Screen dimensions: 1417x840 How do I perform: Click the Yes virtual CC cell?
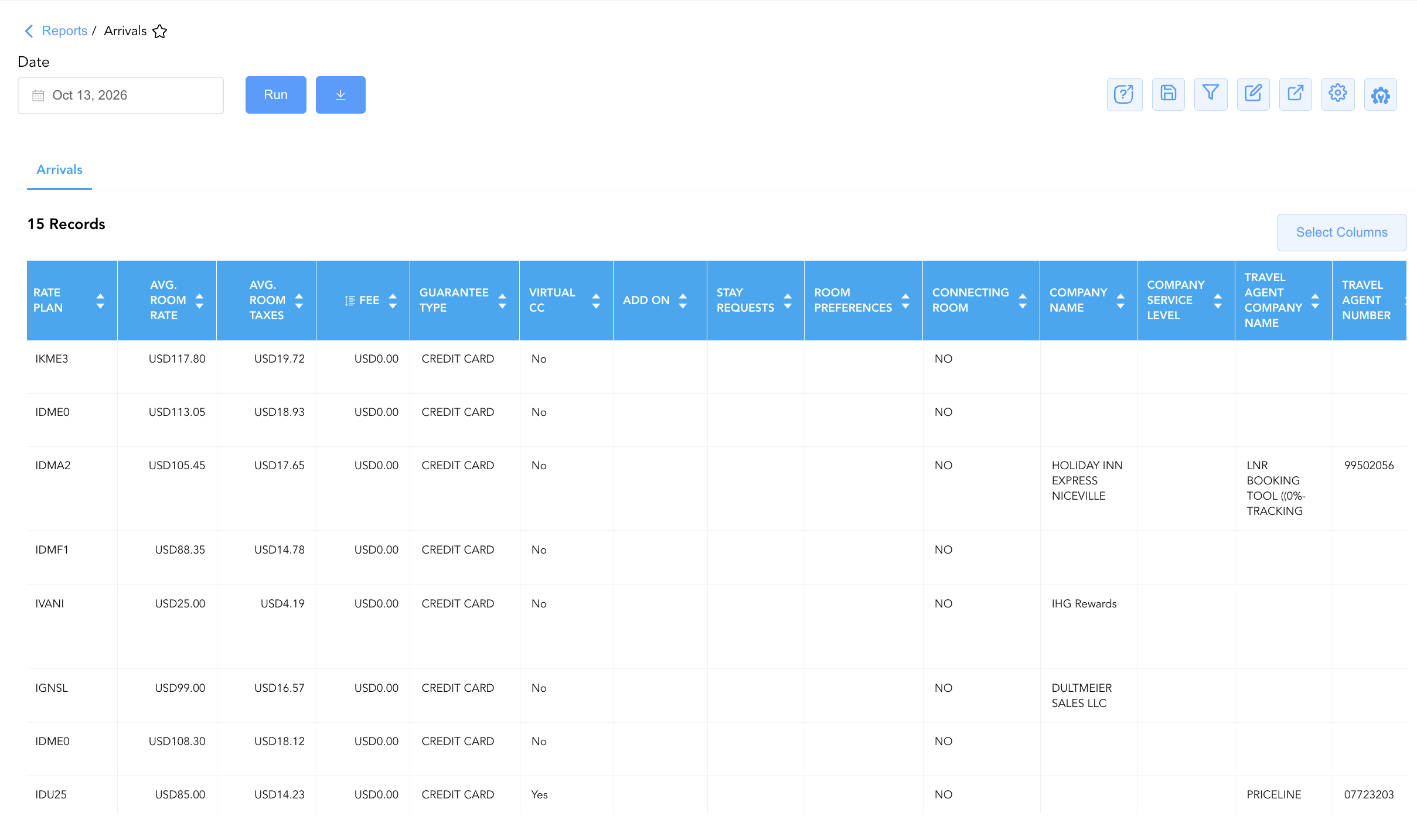point(566,795)
